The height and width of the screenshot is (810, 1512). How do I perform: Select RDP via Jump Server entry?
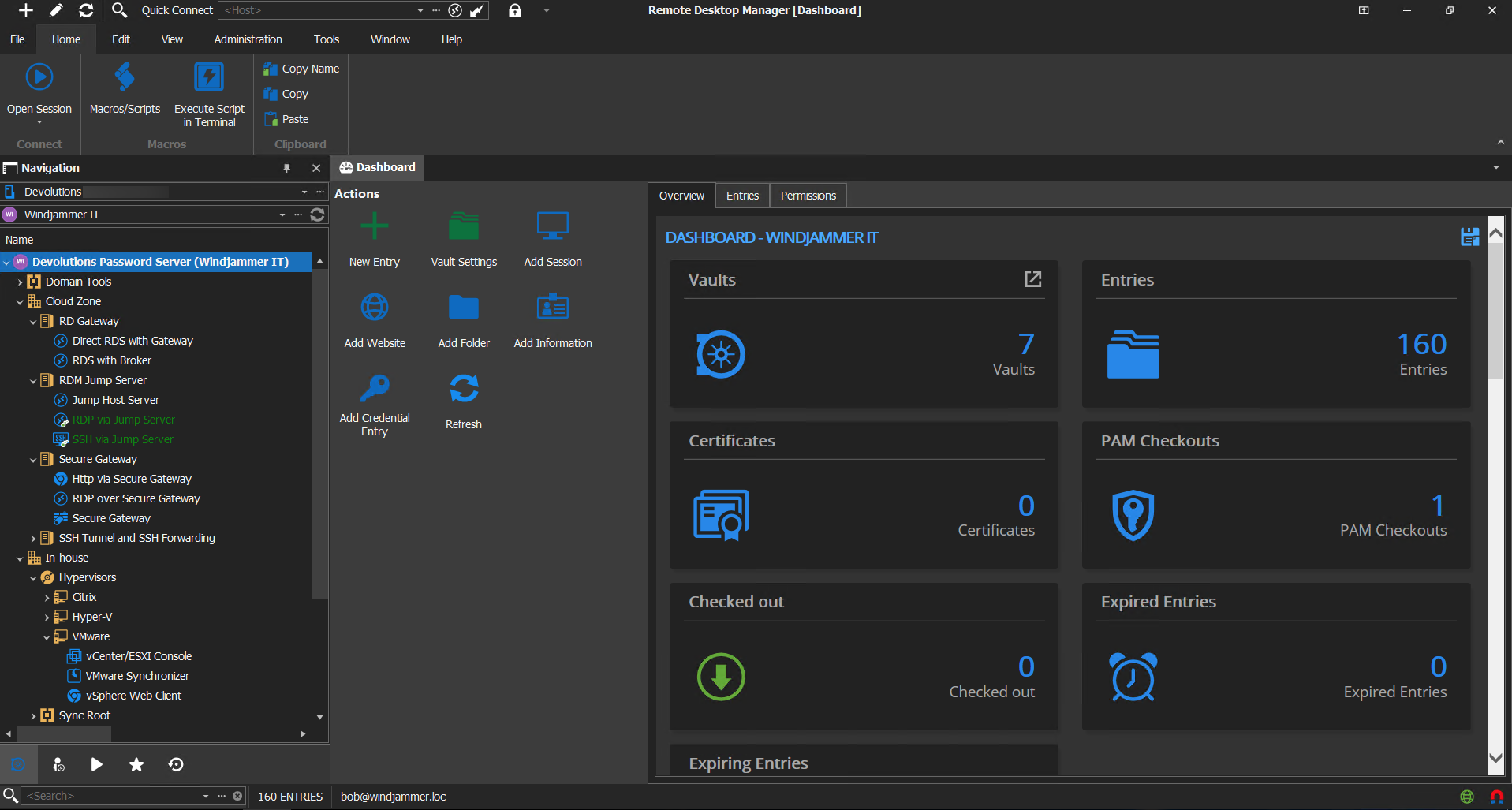point(123,420)
